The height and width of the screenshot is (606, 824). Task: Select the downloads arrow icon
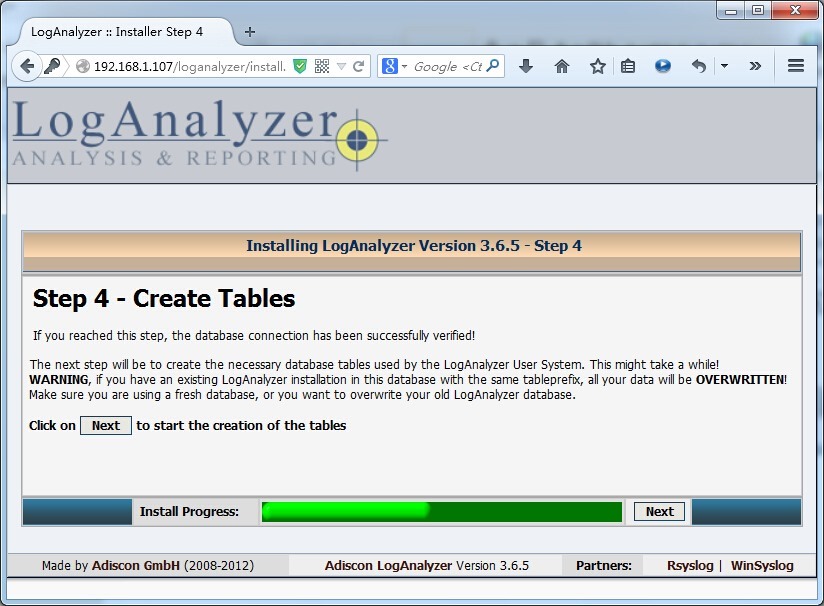(x=526, y=66)
